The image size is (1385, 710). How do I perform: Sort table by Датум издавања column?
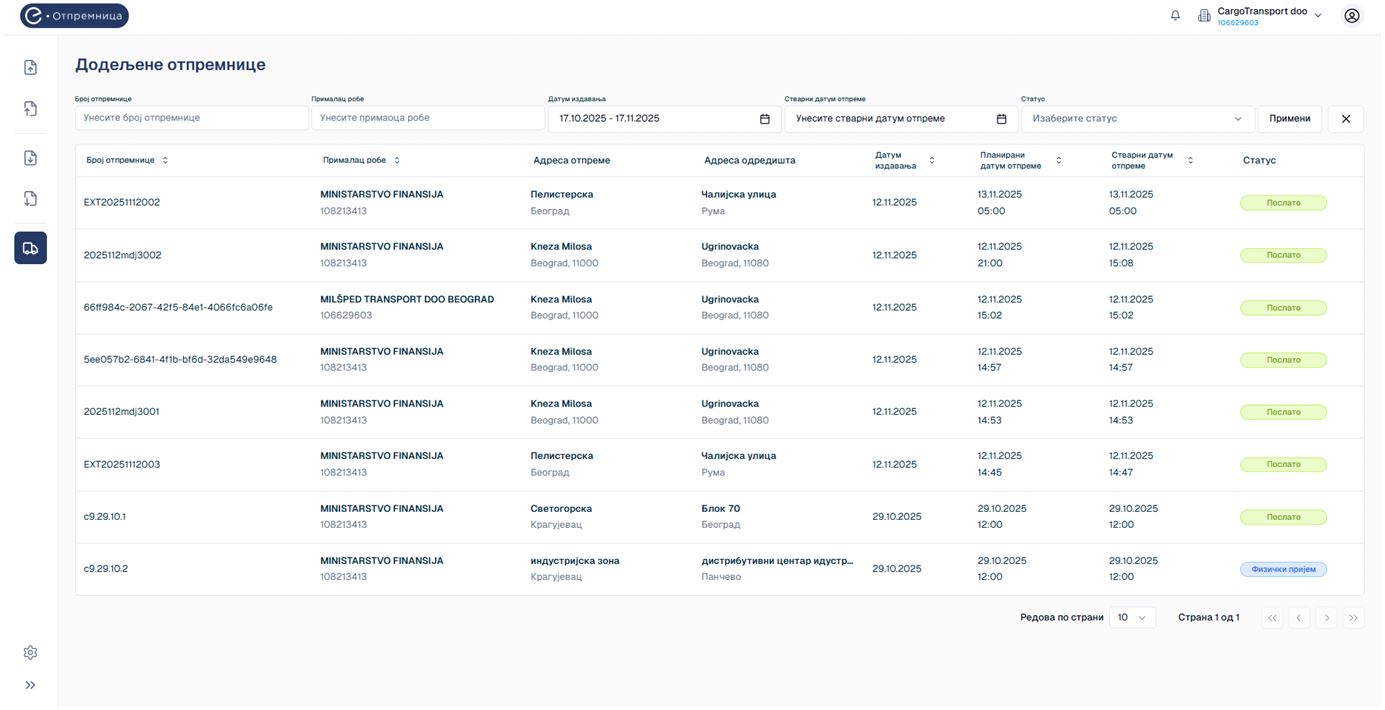932,160
